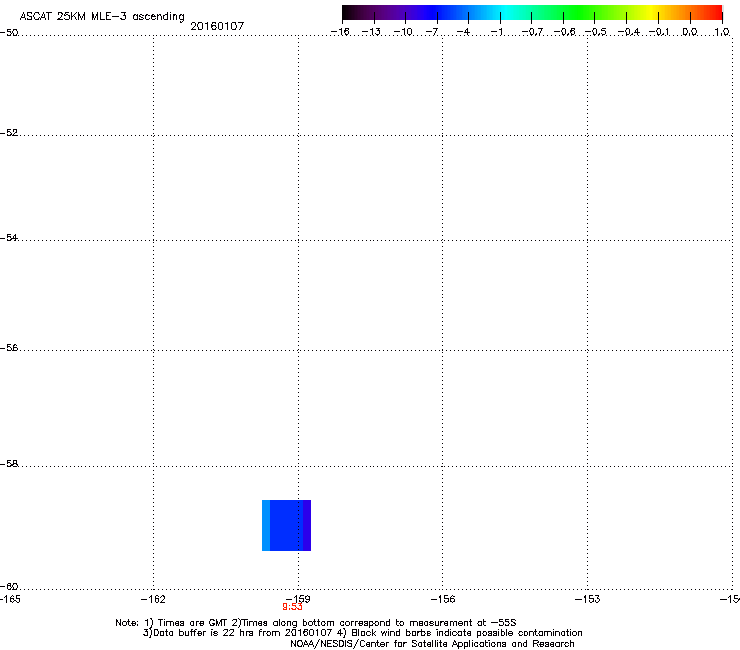Click the -52 latitude axis label

9,133
